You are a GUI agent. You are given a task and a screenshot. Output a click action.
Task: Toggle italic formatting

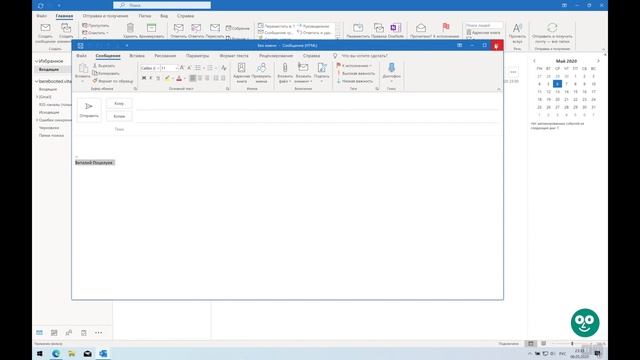coord(151,78)
